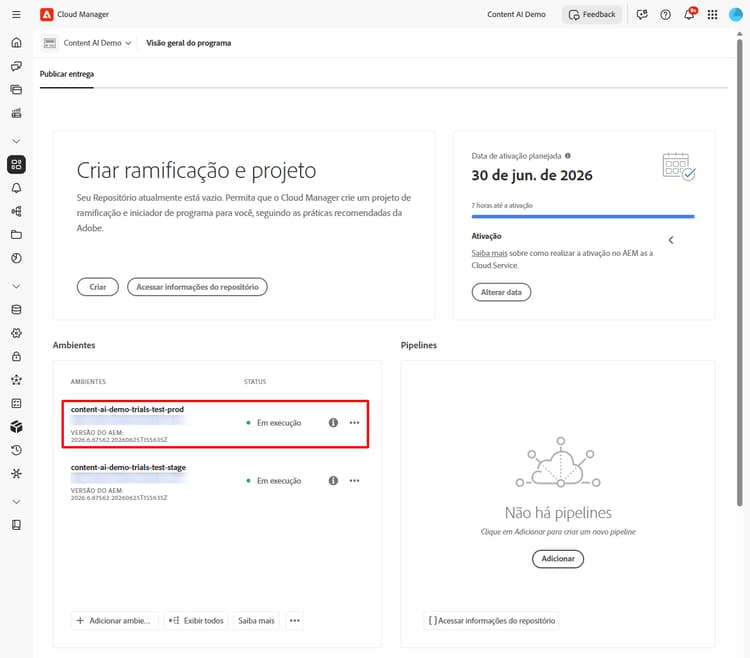Click the content-ai-demo-trials-test-prod environment name
750x658 pixels.
click(127, 409)
